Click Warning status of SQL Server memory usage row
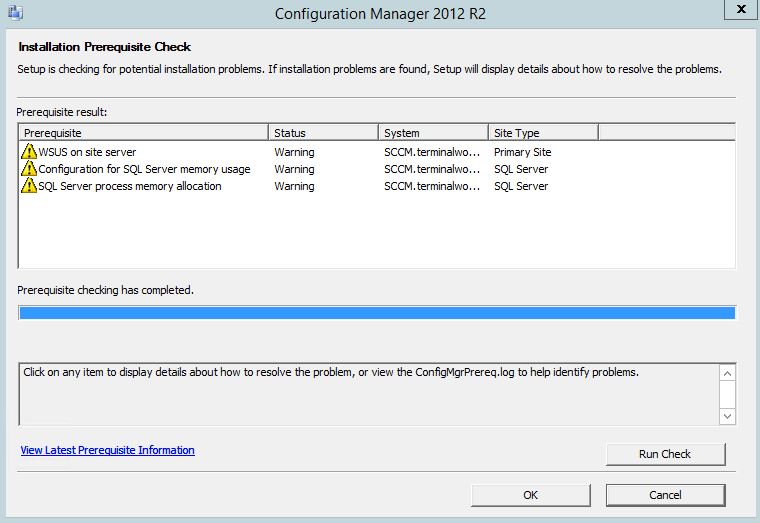Screen dimensions: 760x523 pyautogui.click(x=294, y=169)
